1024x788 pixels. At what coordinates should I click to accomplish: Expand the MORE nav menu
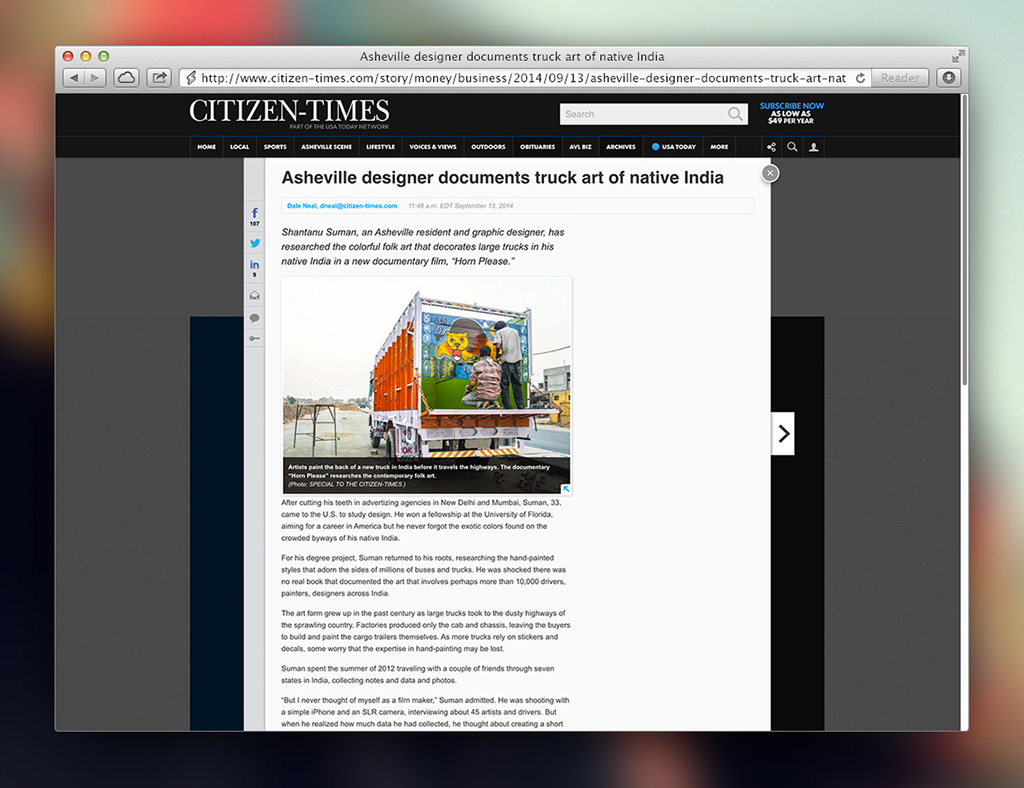(719, 147)
